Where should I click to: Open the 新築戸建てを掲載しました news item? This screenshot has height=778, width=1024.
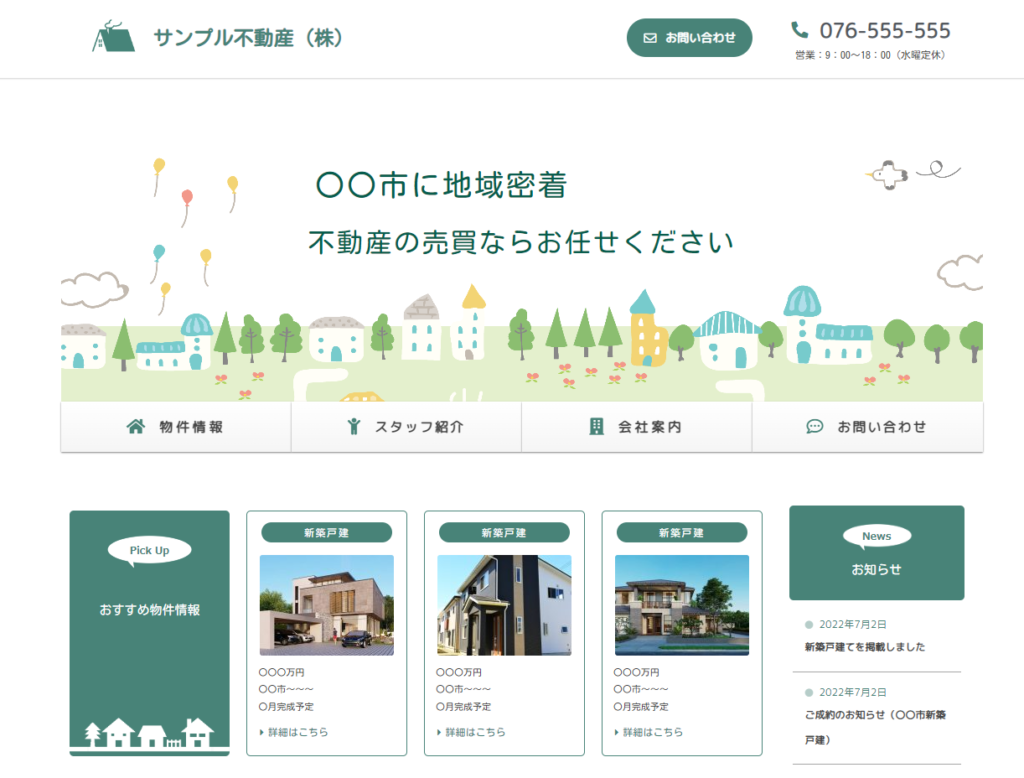[x=864, y=647]
